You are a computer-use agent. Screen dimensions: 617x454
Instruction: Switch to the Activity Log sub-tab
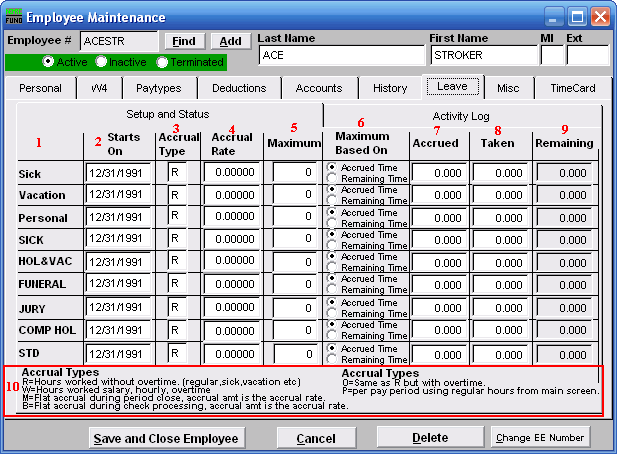click(x=461, y=116)
